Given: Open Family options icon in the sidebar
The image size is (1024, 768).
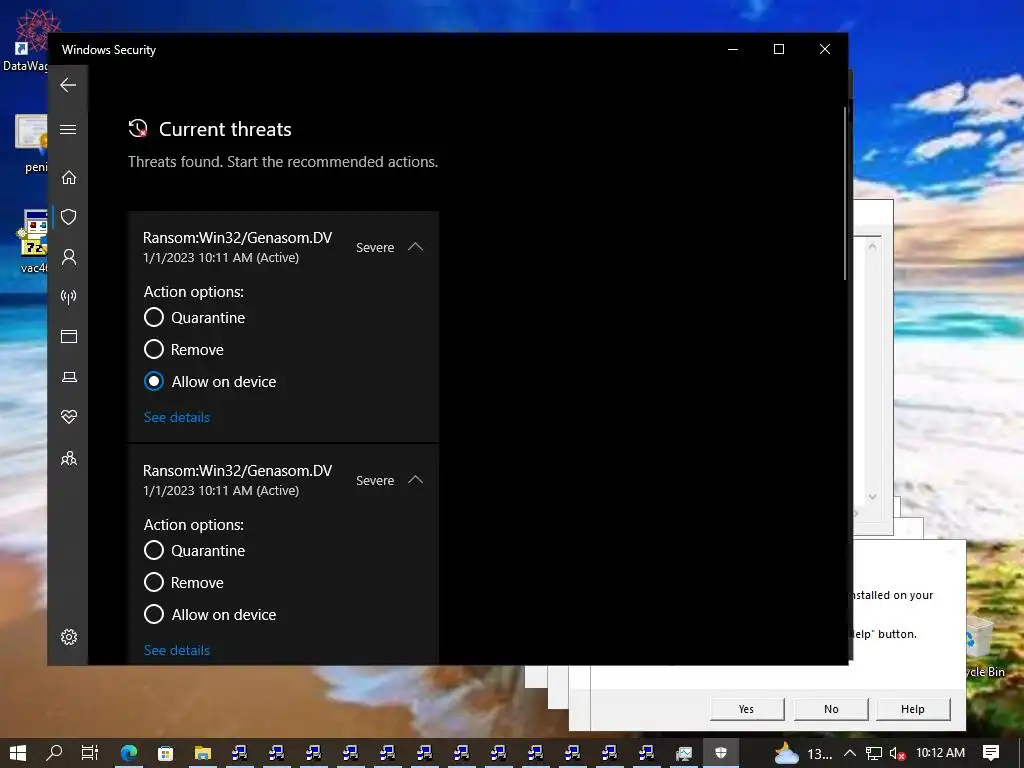Looking at the screenshot, I should click(x=69, y=458).
